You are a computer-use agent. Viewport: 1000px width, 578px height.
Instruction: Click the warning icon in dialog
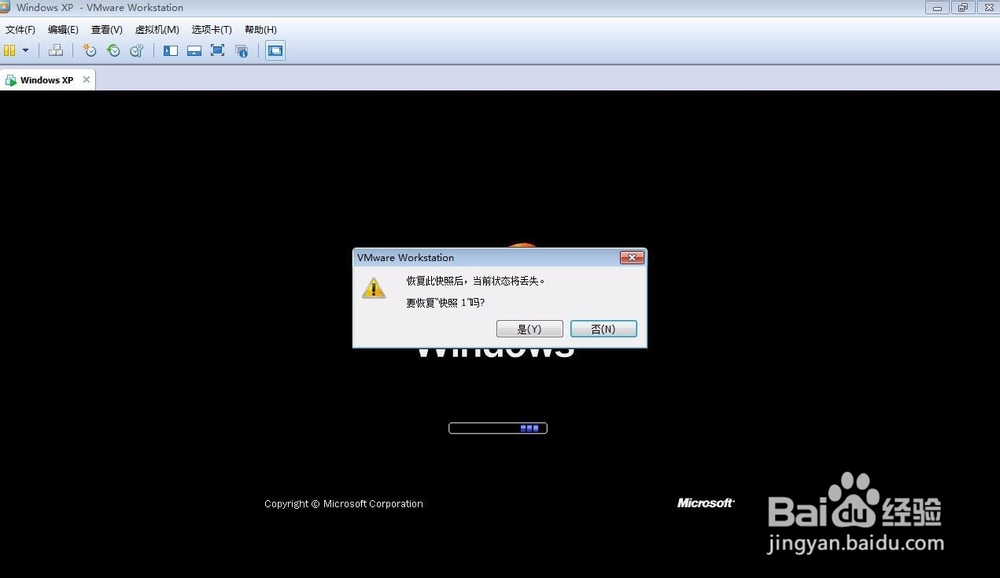click(374, 288)
